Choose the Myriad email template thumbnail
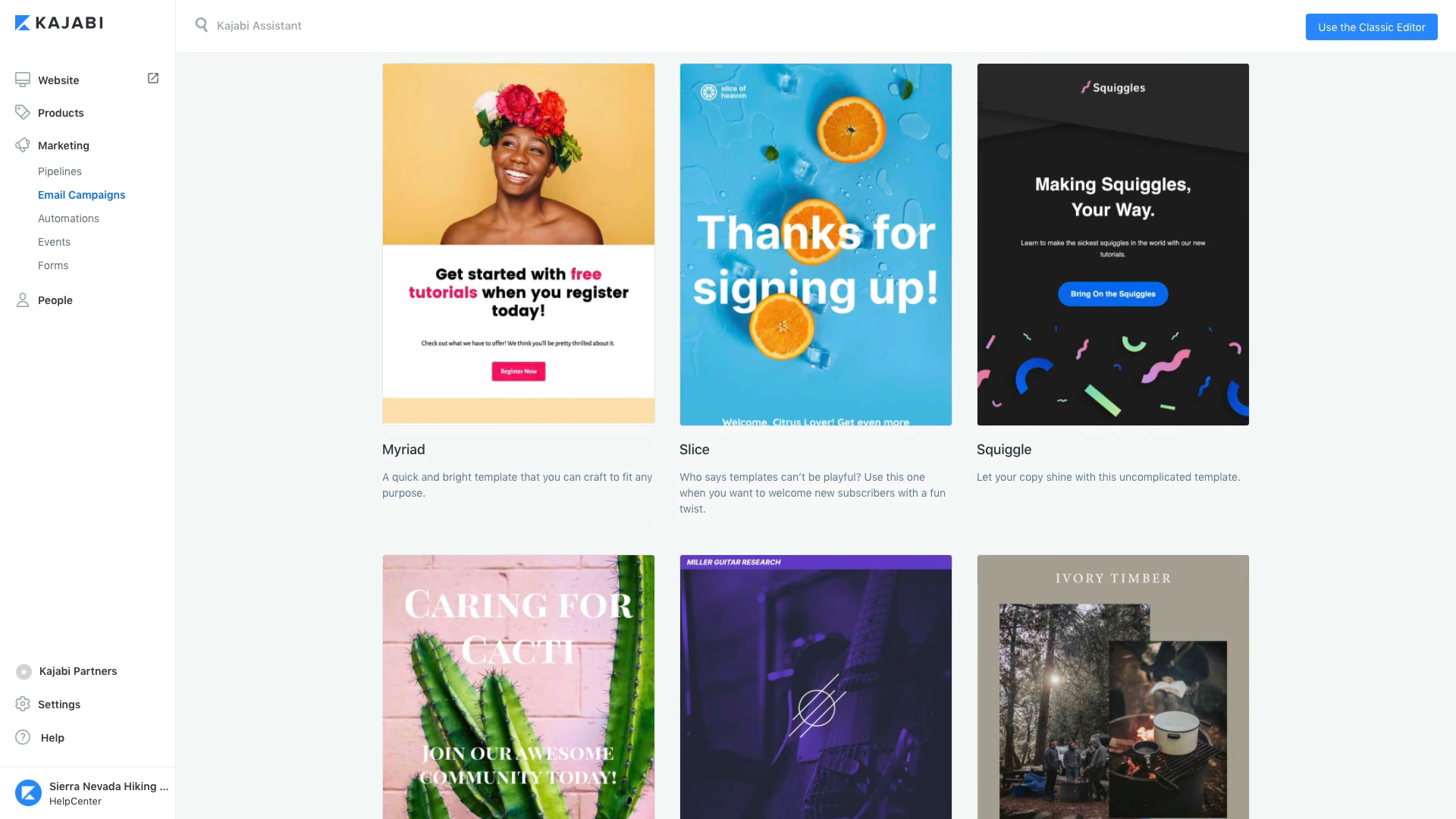This screenshot has height=819, width=1456. click(x=519, y=244)
